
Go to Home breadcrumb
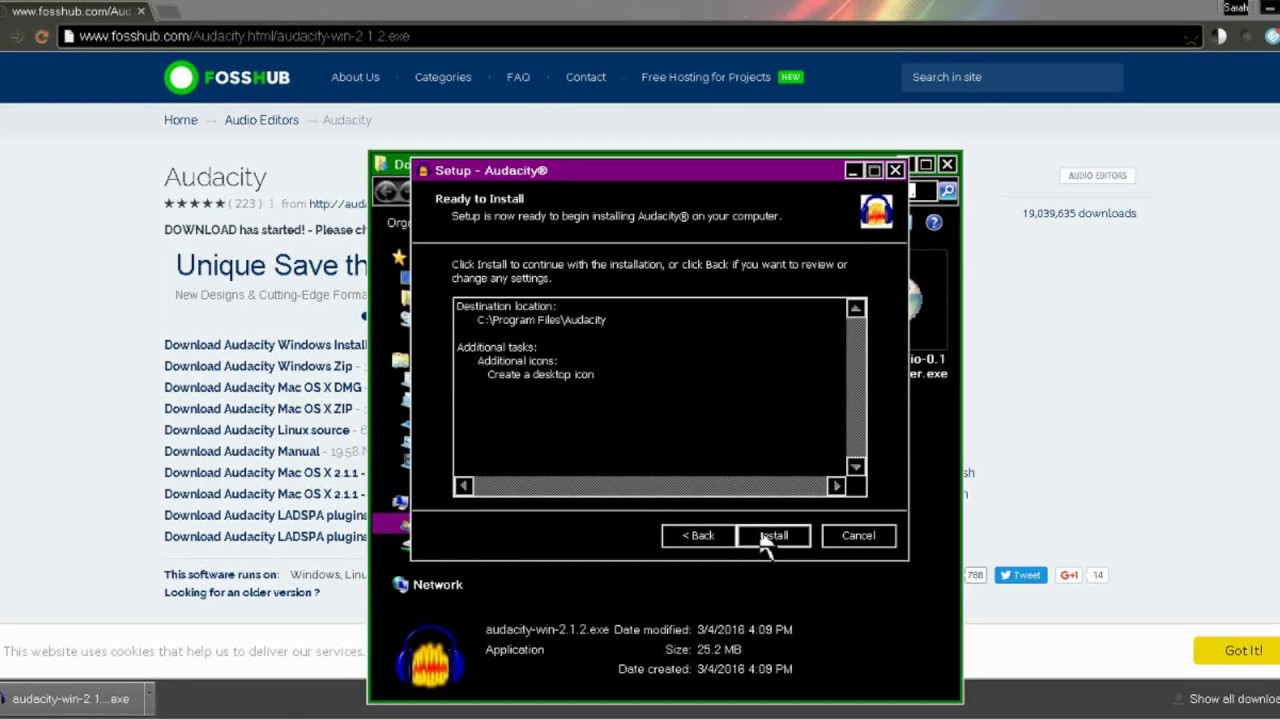(181, 120)
